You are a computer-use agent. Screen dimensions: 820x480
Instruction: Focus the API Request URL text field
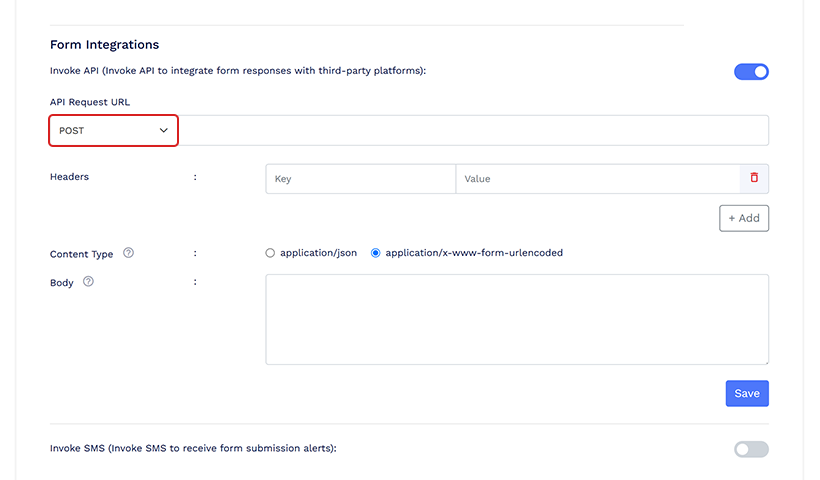coord(472,130)
